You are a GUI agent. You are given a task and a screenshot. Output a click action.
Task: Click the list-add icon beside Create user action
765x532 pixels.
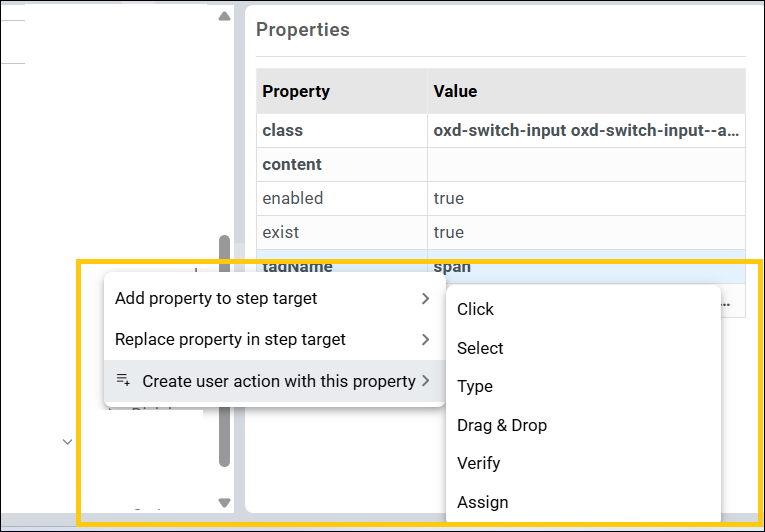coord(123,380)
